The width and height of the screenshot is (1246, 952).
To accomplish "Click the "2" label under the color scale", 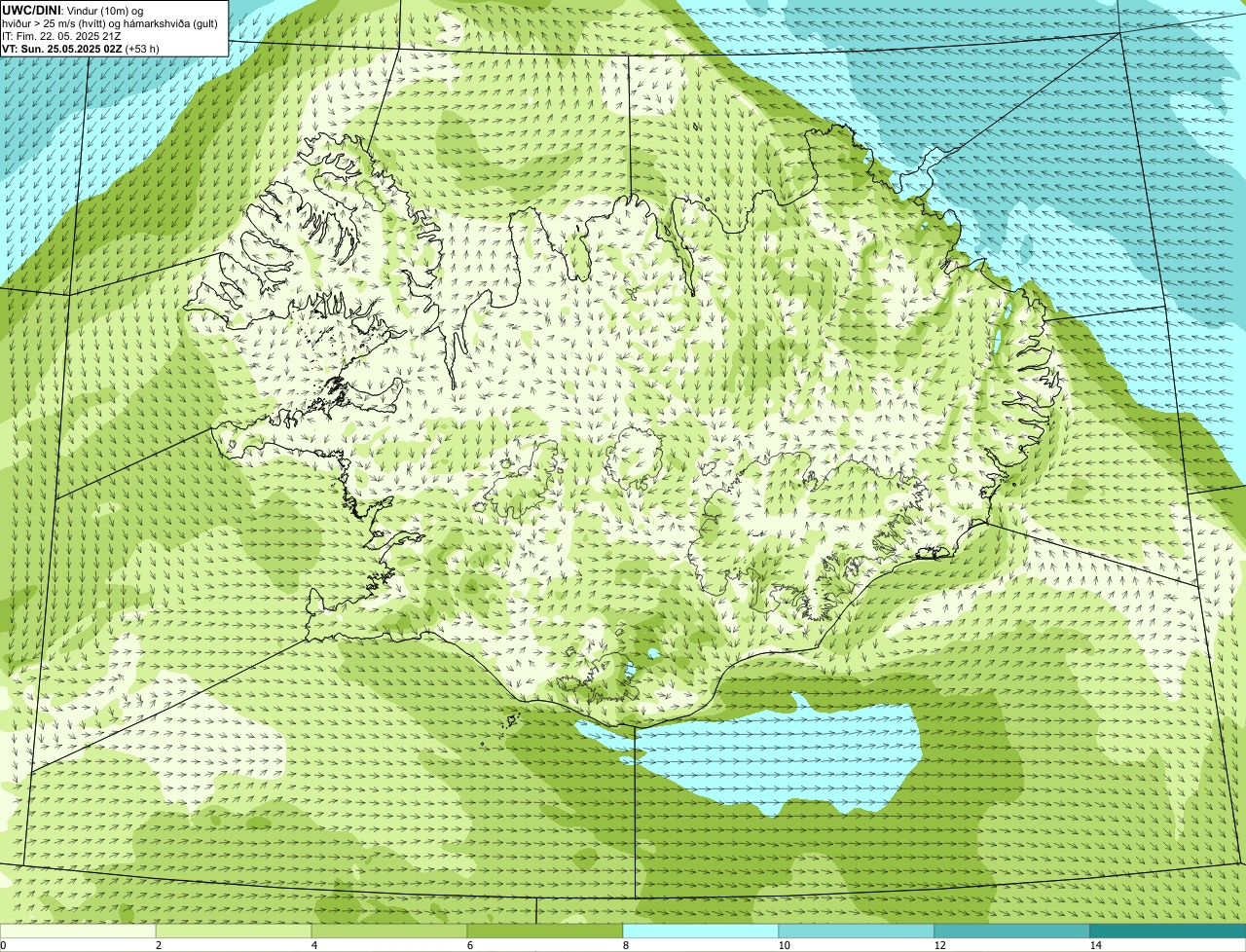I will (x=158, y=945).
